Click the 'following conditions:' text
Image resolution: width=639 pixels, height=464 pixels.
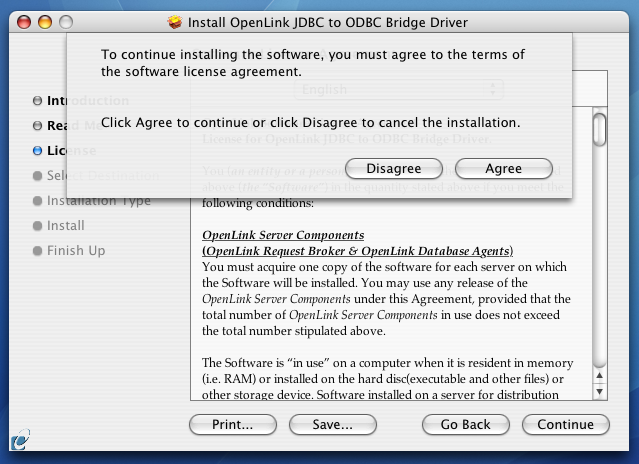(x=258, y=203)
